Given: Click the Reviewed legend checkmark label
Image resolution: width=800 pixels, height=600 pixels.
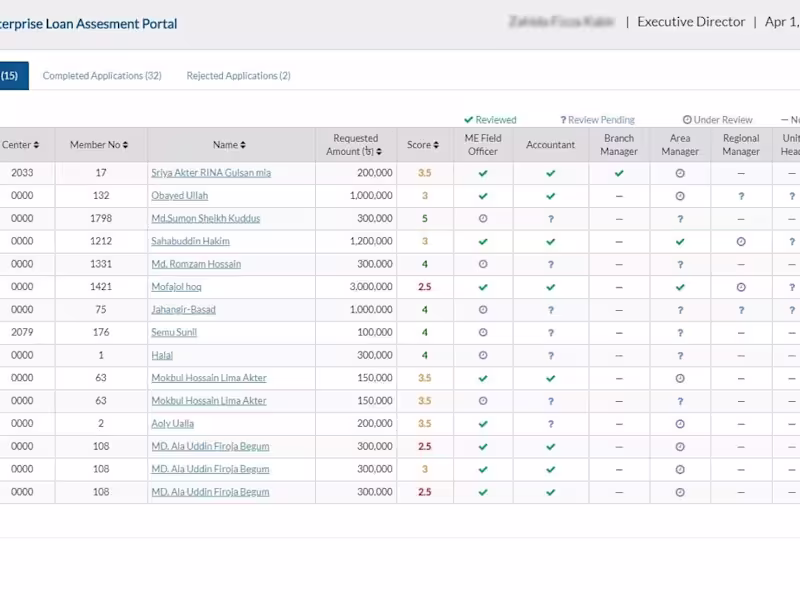Looking at the screenshot, I should pyautogui.click(x=490, y=120).
